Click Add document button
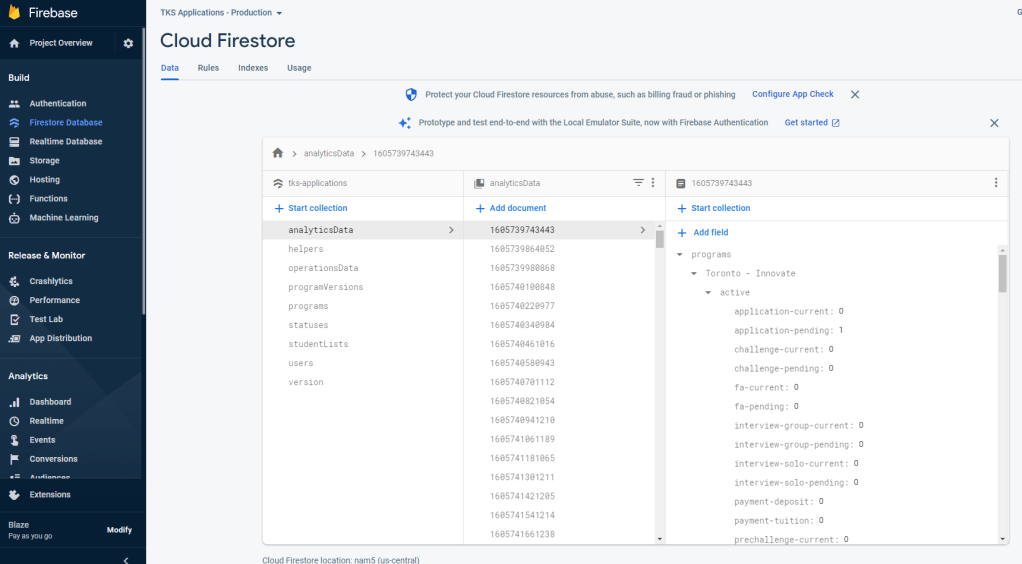 pyautogui.click(x=511, y=208)
